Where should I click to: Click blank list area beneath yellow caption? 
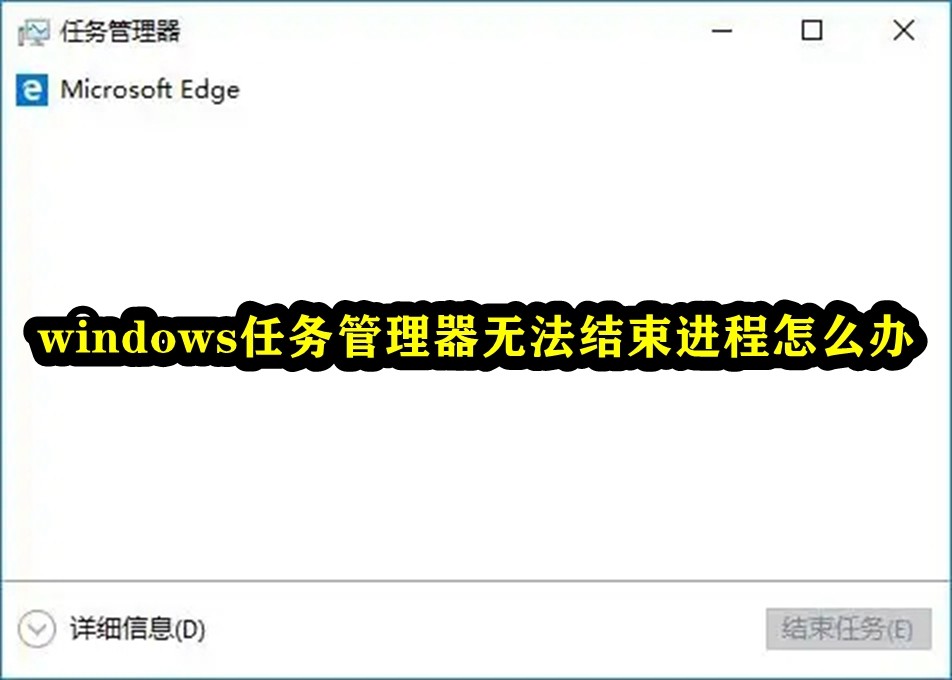coord(474,474)
